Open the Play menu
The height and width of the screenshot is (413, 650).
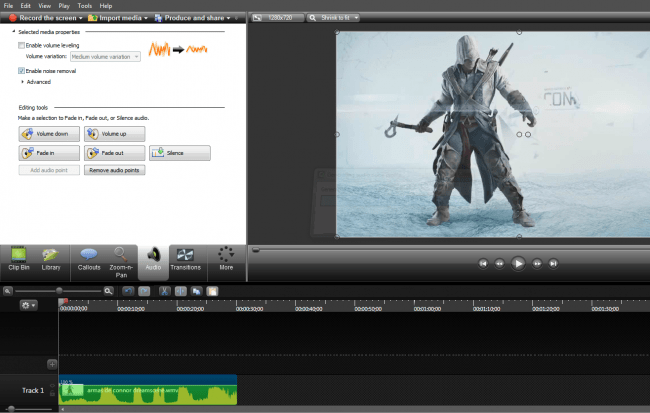point(64,6)
